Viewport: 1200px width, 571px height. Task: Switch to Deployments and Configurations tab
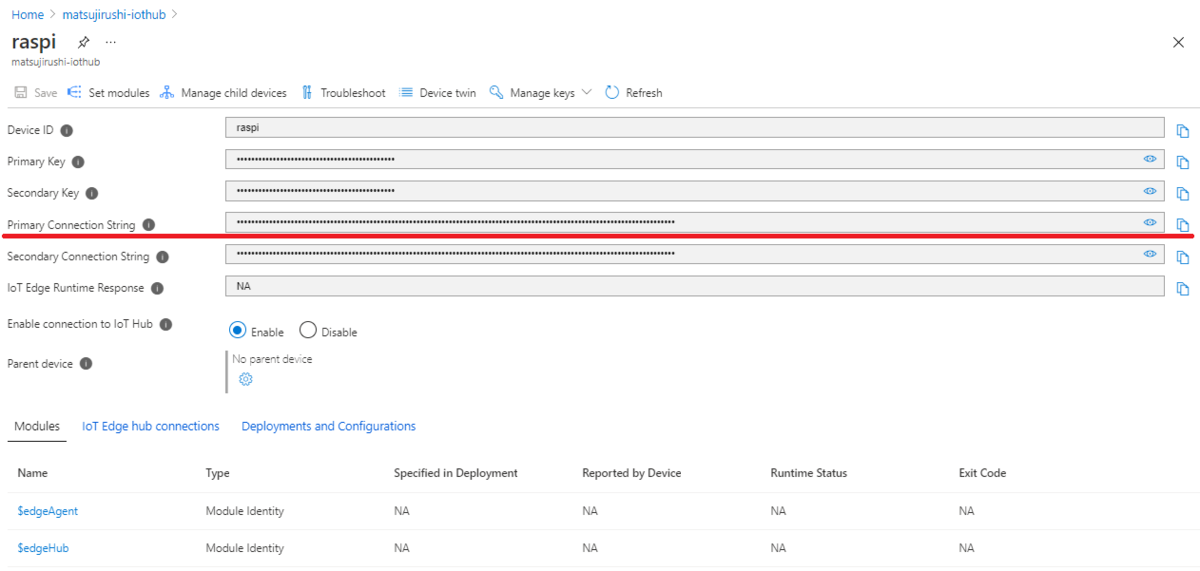(329, 426)
